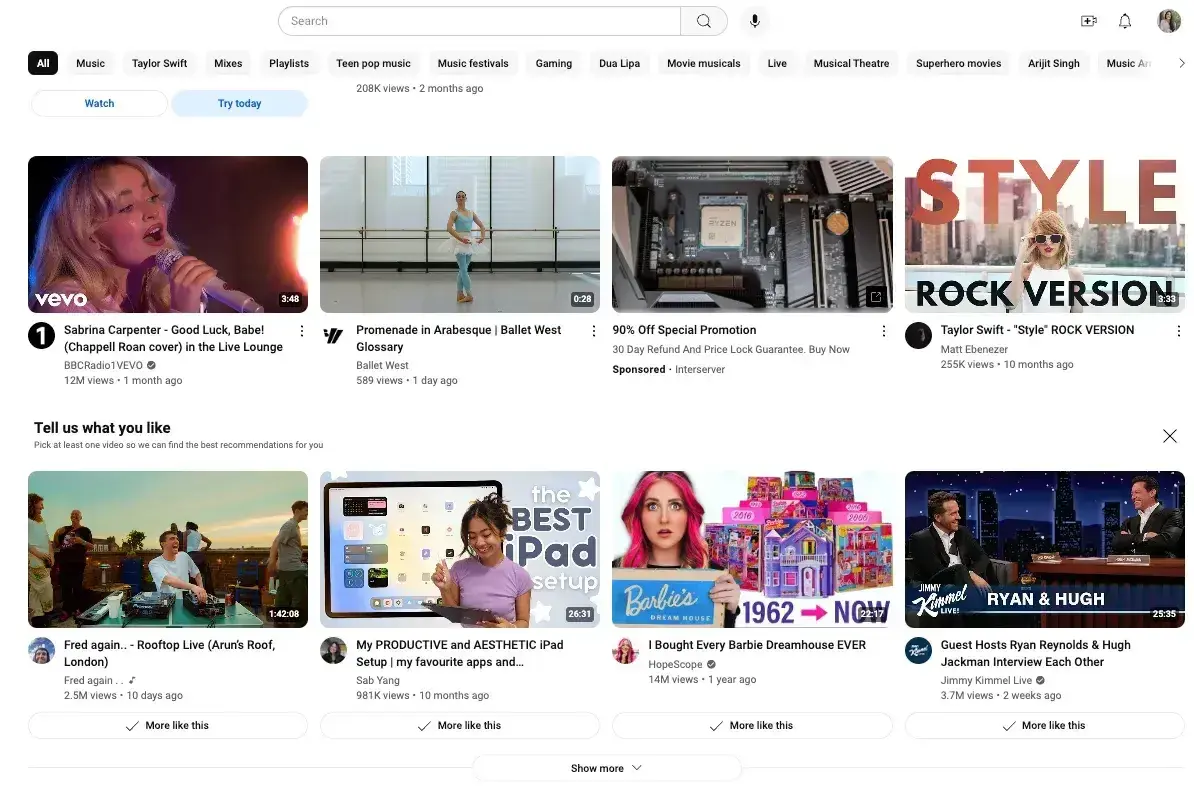Open Guest Hosts Ryan Reynolds title link
Viewport: 1194px width, 788px height.
coord(1035,653)
